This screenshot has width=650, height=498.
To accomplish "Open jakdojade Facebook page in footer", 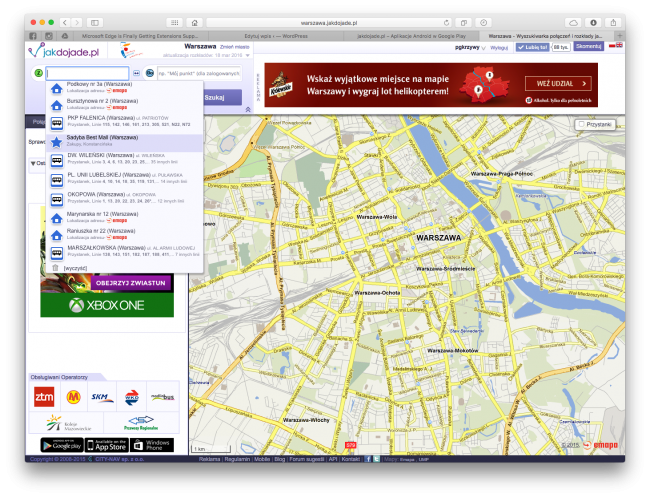I will (x=368, y=459).
